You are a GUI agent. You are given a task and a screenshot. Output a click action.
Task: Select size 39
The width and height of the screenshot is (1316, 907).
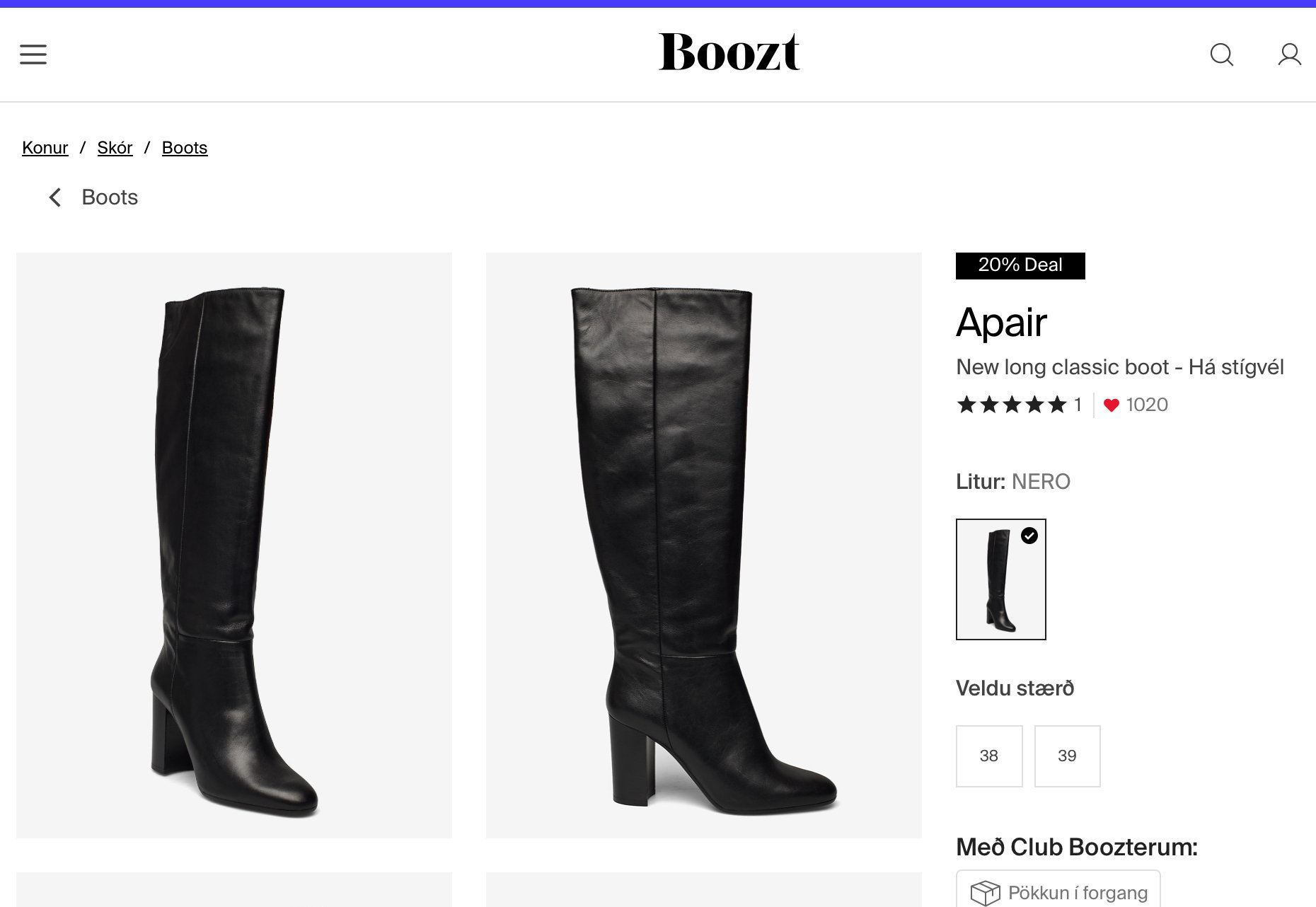pos(1067,756)
